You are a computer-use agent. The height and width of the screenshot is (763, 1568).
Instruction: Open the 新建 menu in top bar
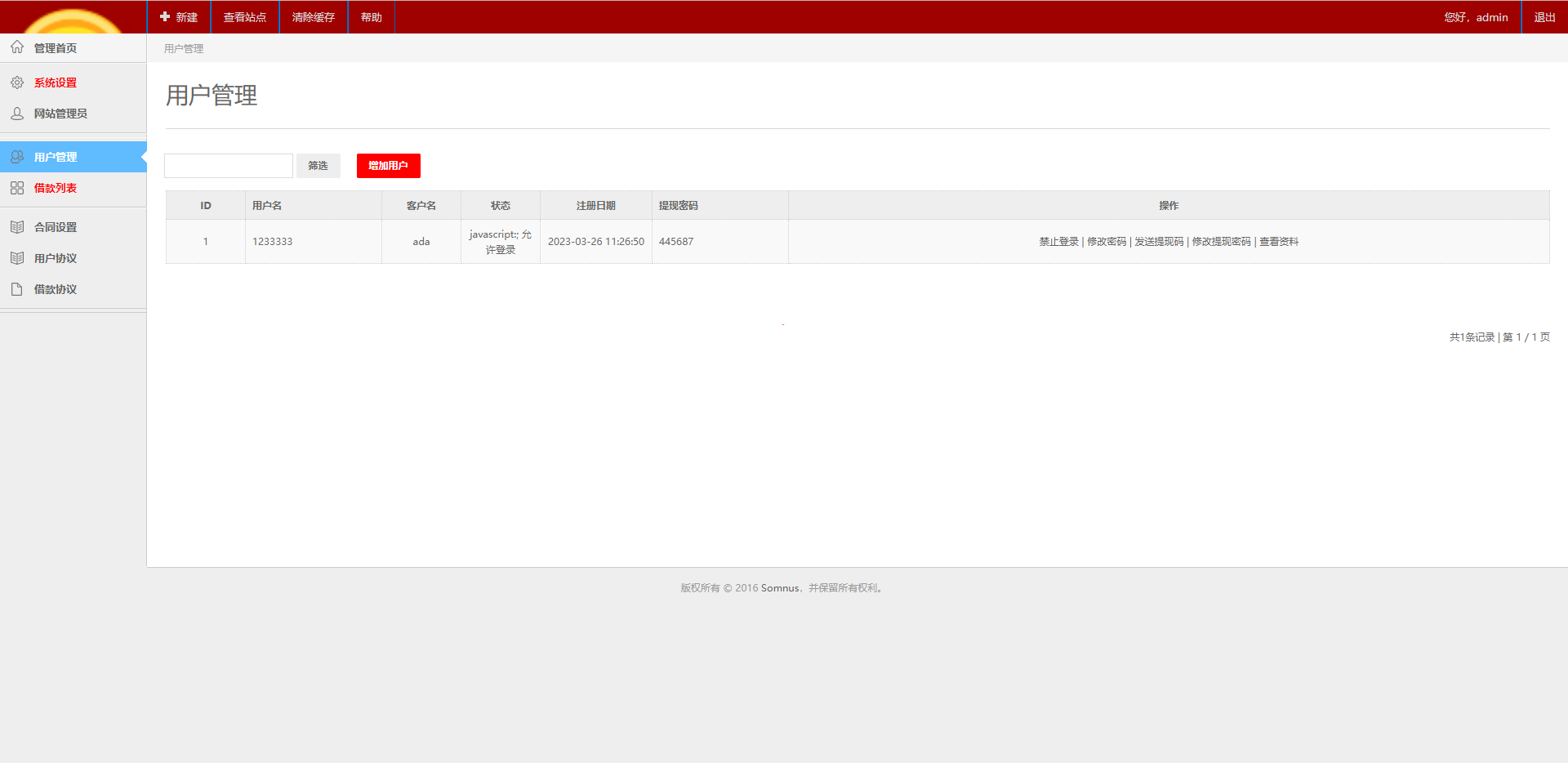(x=179, y=17)
